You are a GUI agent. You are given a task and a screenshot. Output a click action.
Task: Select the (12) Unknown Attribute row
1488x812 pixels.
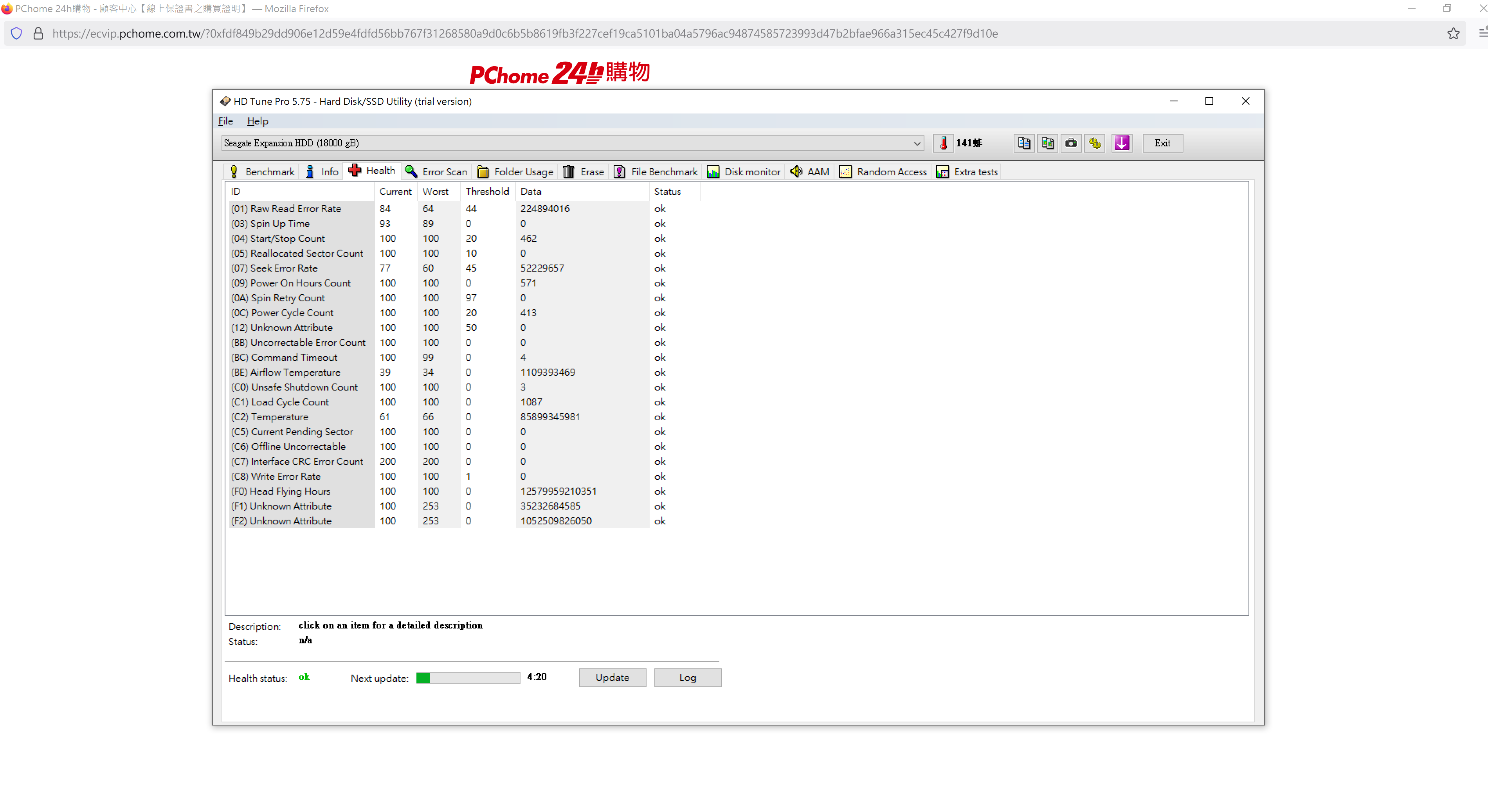(465, 328)
